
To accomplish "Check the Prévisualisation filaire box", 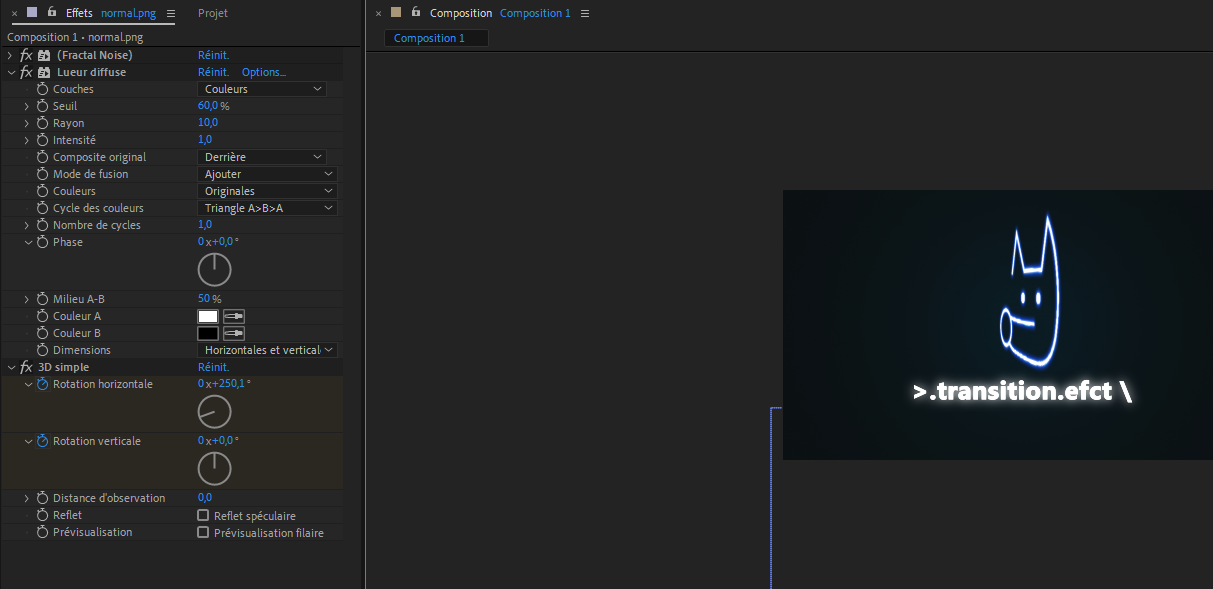I will pyautogui.click(x=203, y=533).
